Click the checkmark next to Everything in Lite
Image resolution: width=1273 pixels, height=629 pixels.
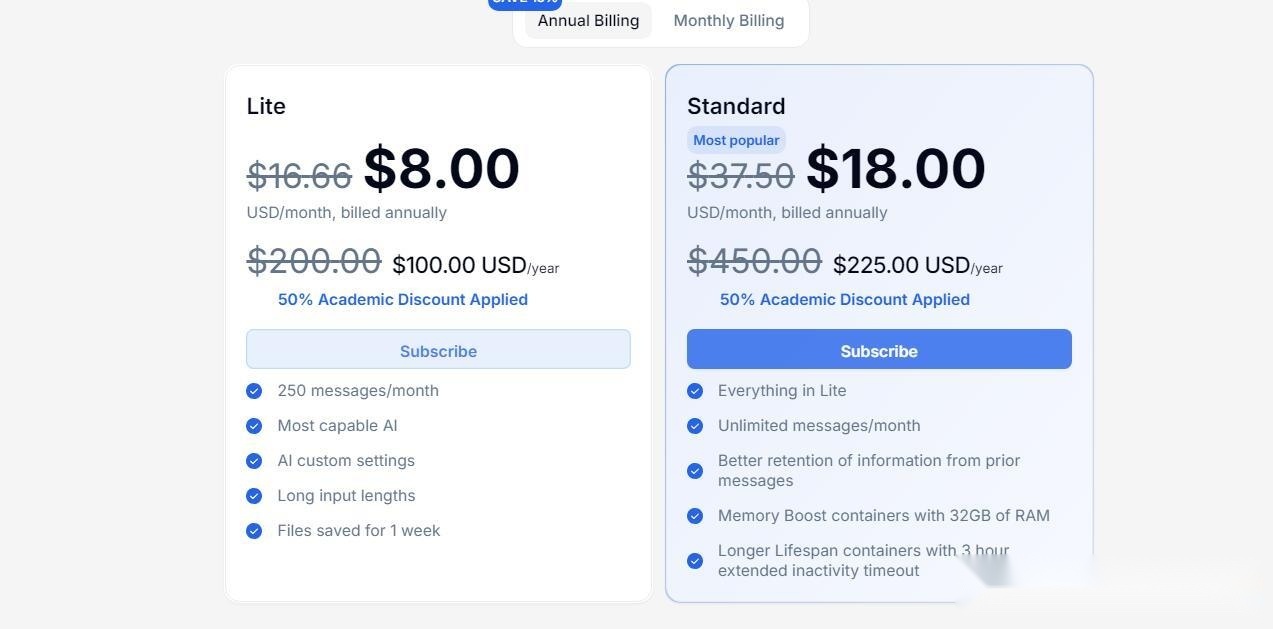pos(695,391)
